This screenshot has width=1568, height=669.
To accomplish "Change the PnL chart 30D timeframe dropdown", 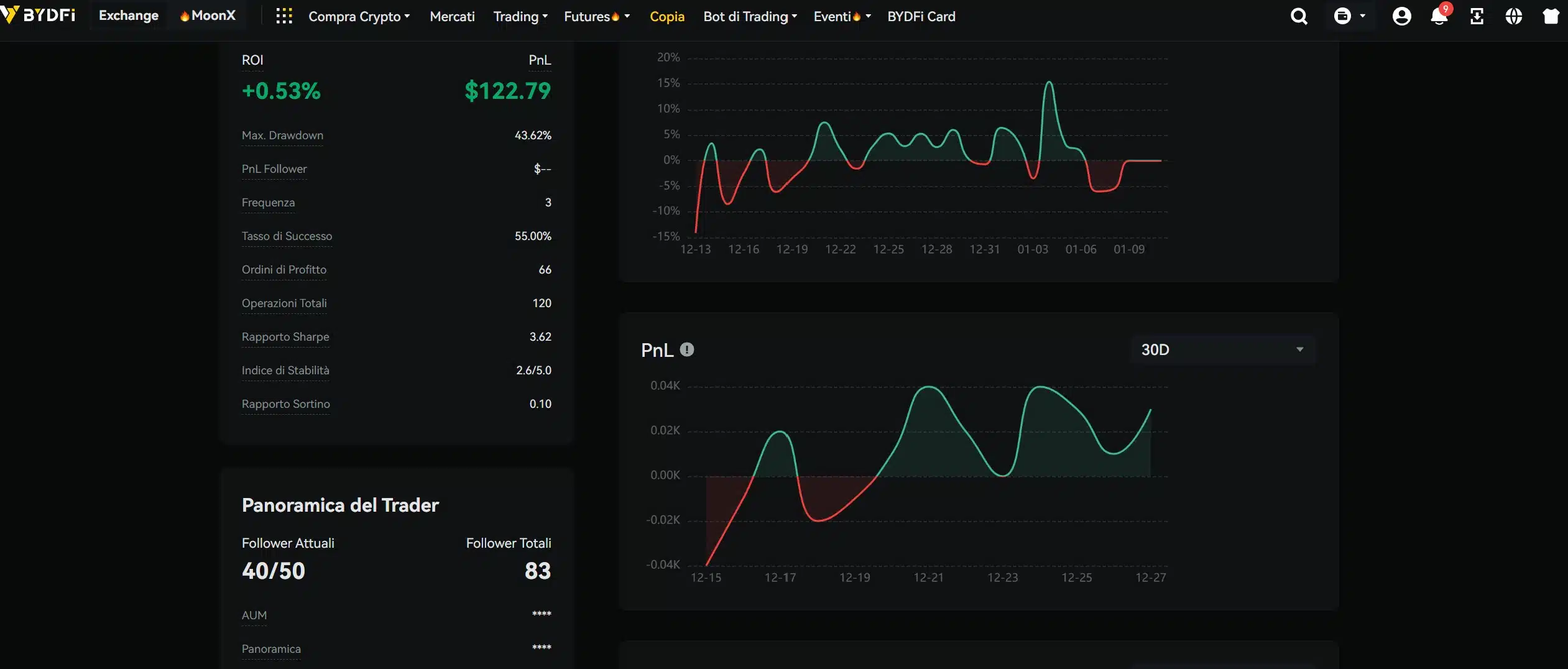I will pos(1222,349).
